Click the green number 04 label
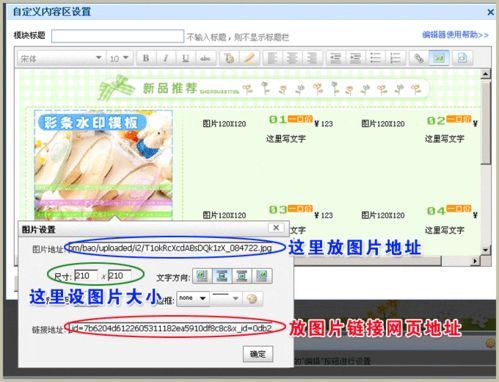This screenshot has width=499, height=382. (x=436, y=211)
